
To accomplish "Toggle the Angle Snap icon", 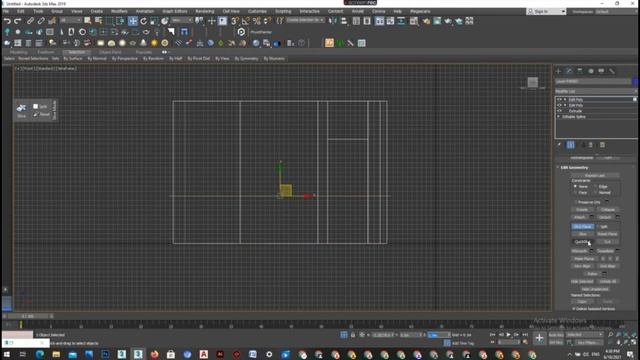I will pos(246,21).
